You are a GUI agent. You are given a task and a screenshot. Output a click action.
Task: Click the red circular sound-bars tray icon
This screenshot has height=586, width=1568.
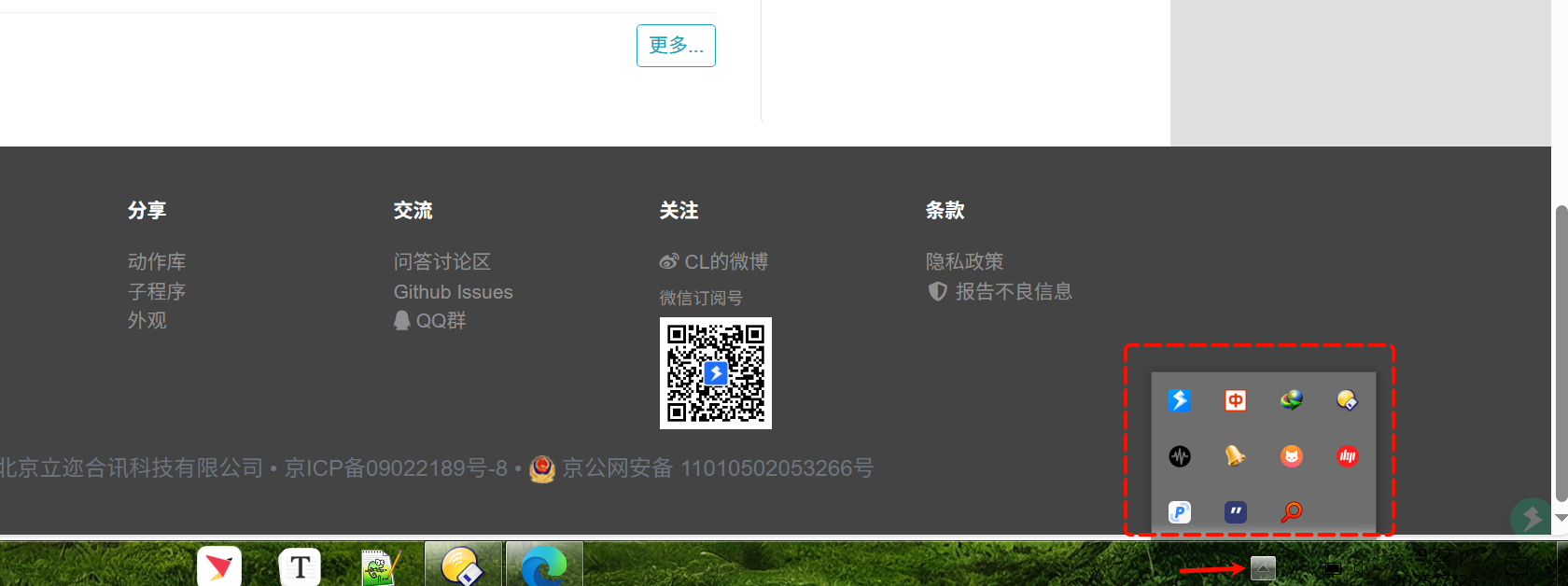click(1347, 456)
